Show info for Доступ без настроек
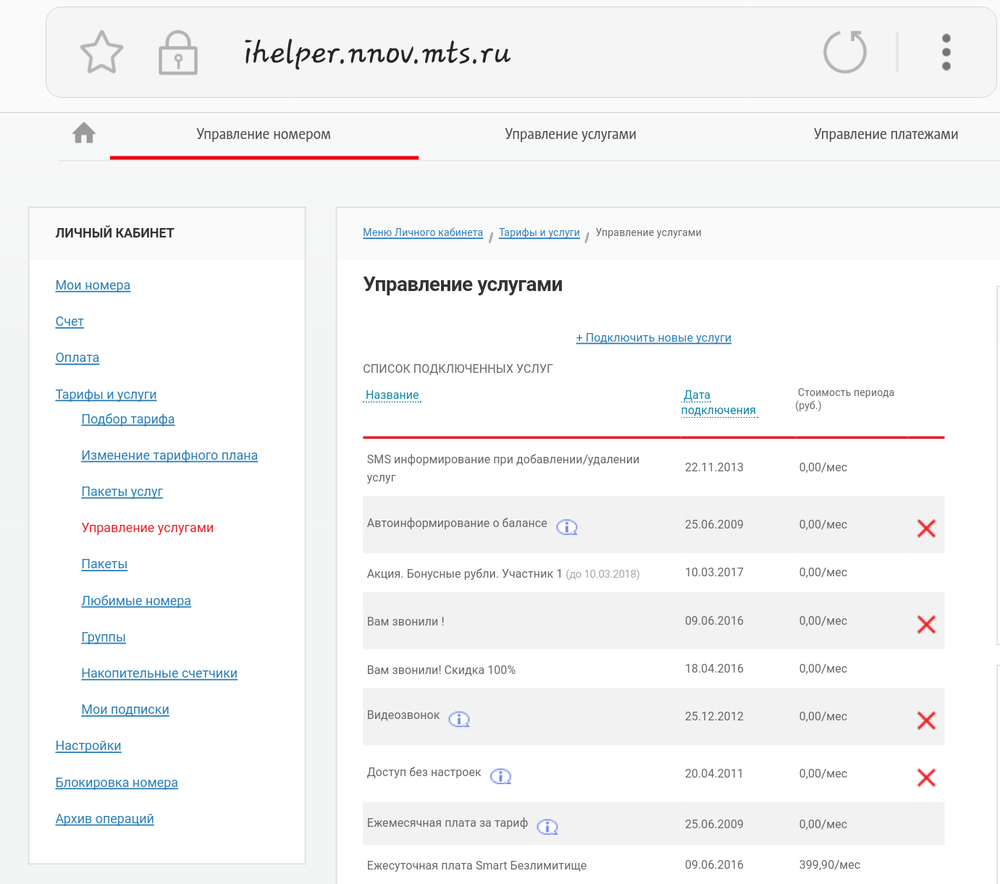1000x884 pixels. click(501, 776)
